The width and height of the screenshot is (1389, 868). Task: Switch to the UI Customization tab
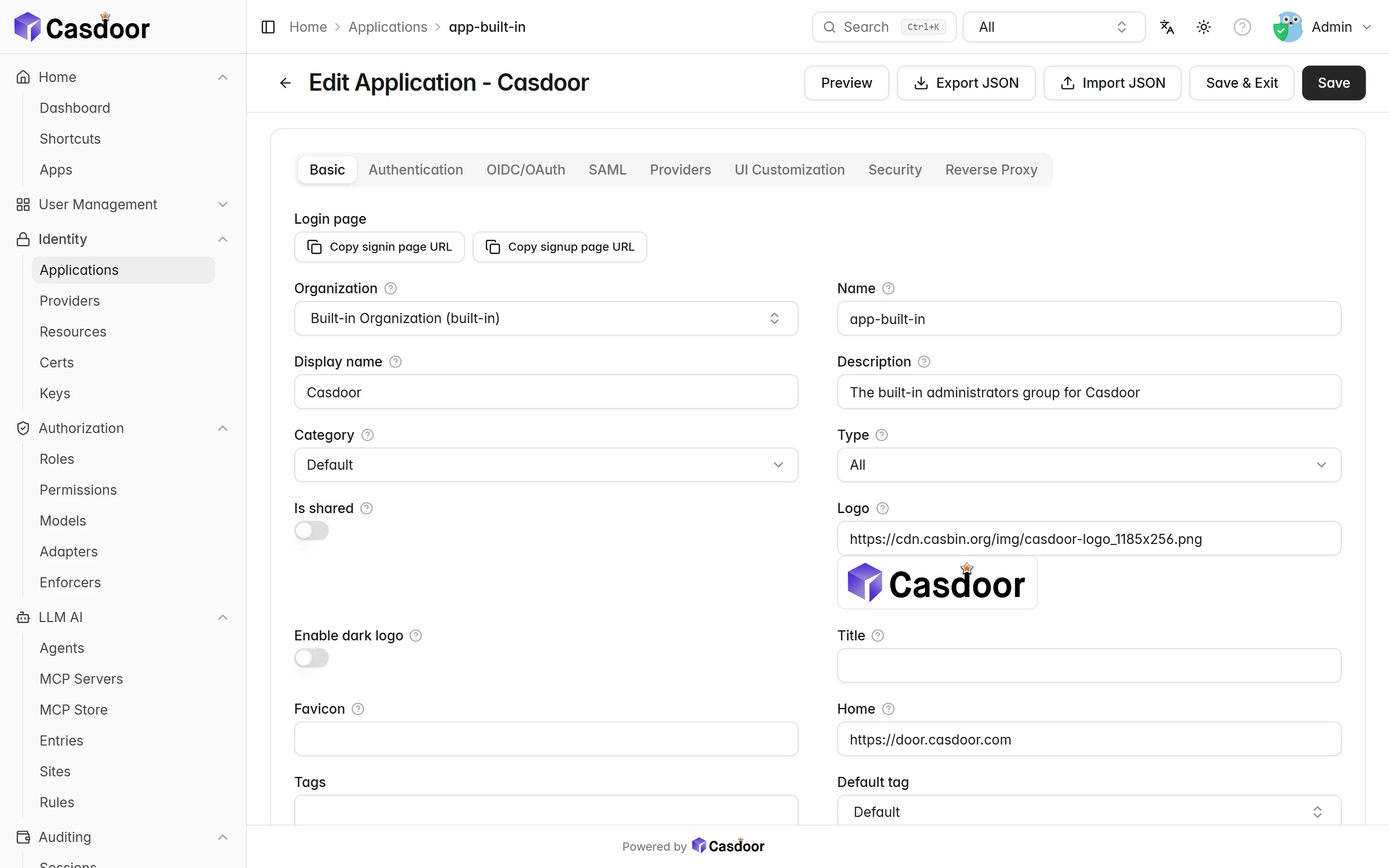789,170
